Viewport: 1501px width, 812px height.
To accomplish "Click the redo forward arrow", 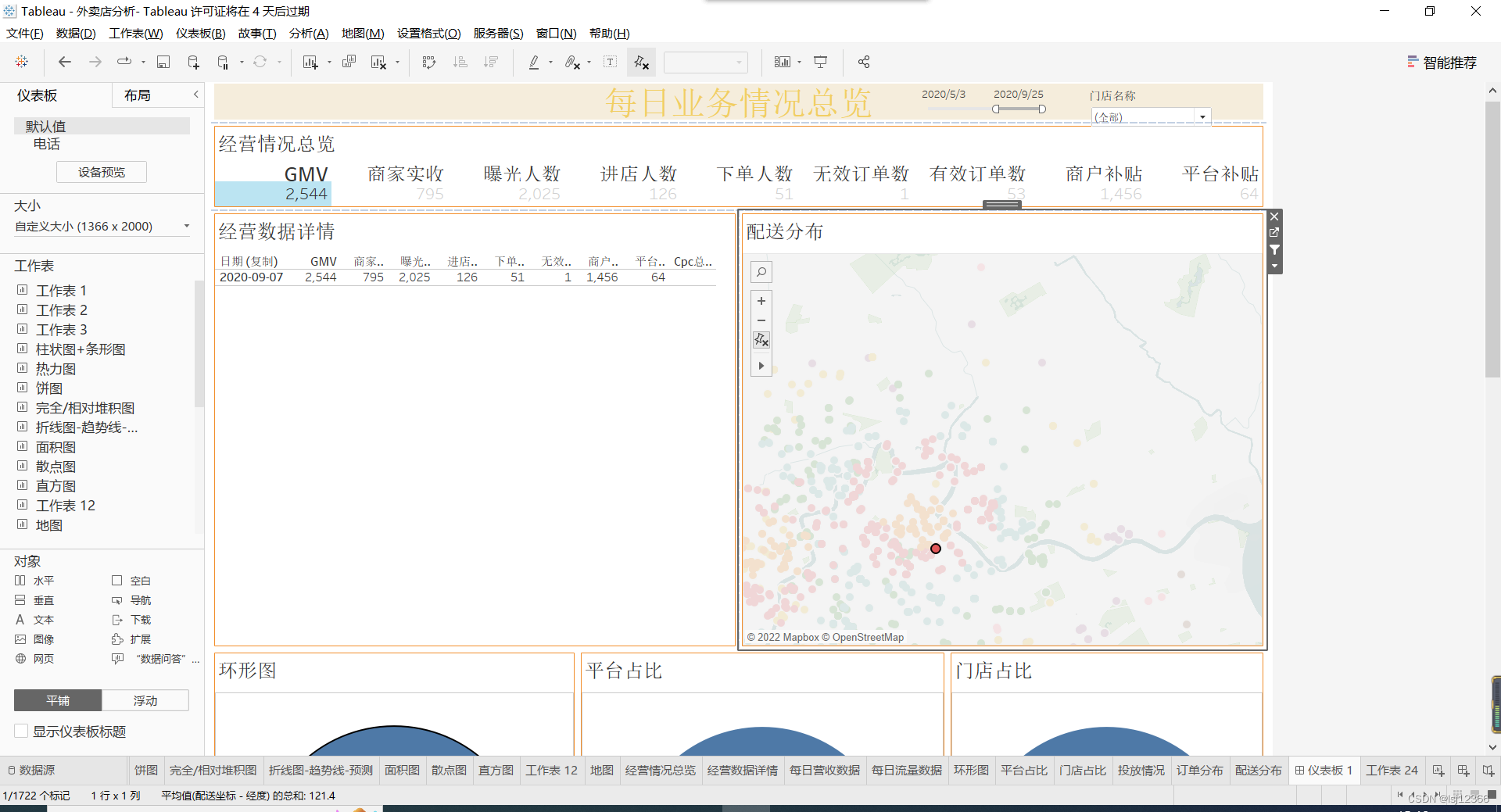I will click(x=95, y=62).
